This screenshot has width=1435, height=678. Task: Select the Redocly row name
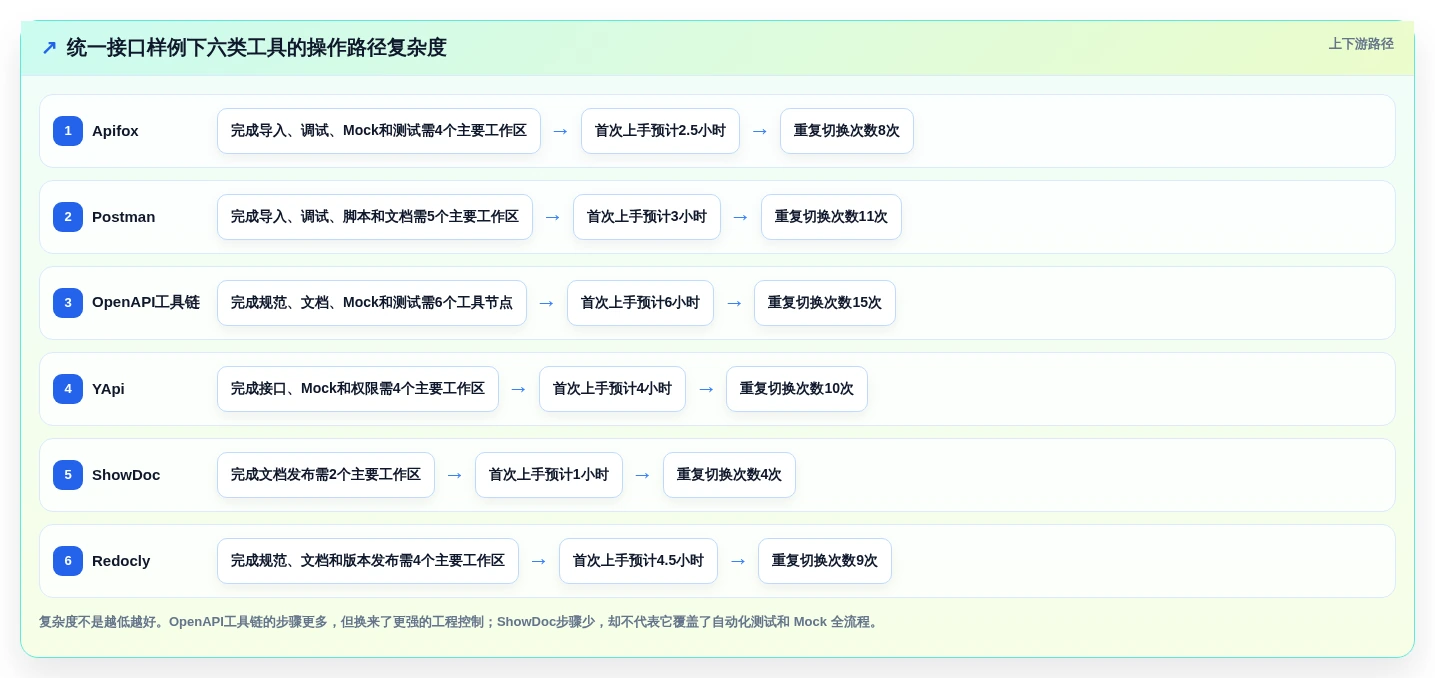121,561
